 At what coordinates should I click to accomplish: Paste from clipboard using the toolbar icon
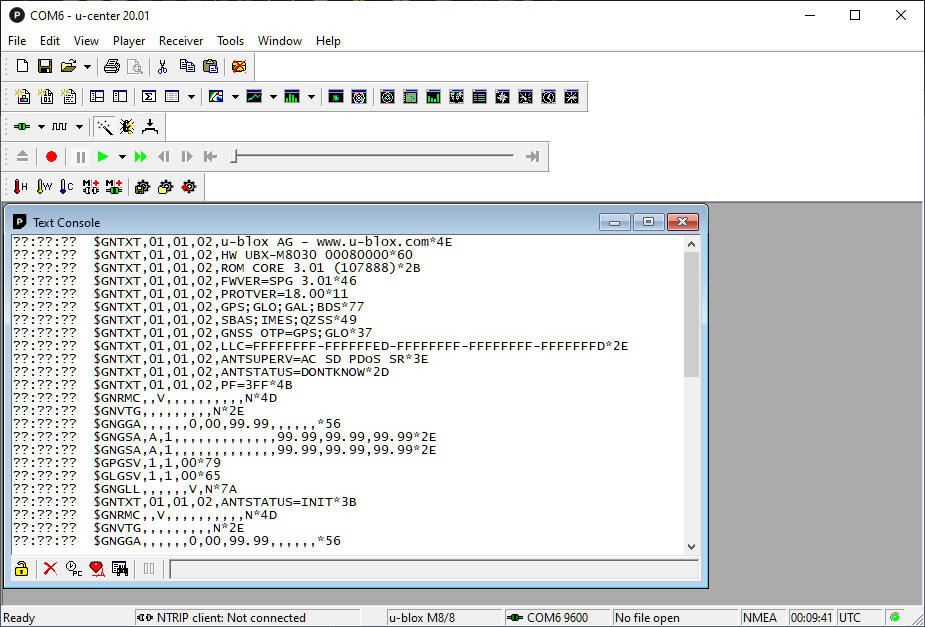[210, 66]
